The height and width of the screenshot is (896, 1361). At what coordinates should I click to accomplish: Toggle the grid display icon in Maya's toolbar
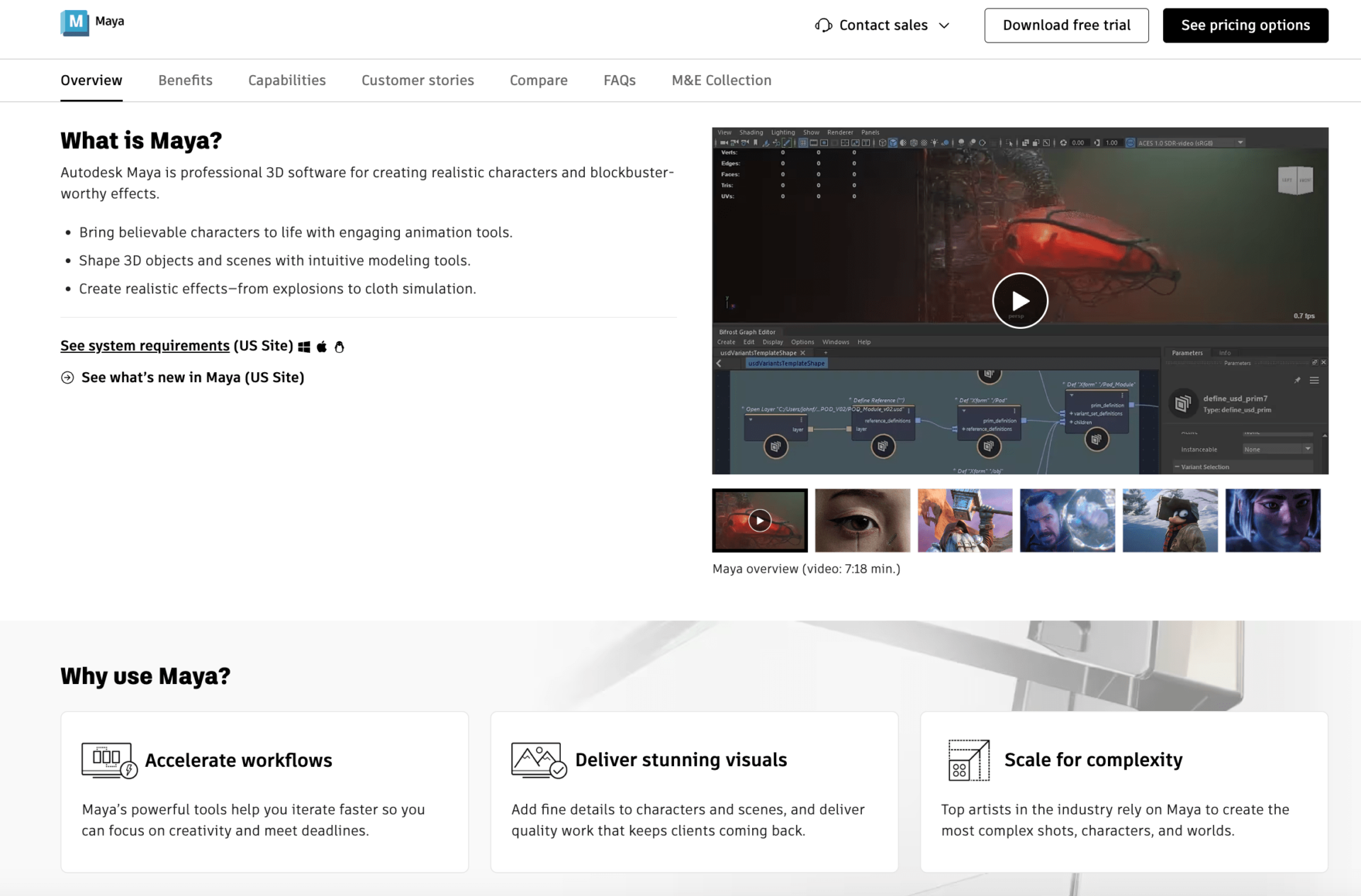(802, 142)
